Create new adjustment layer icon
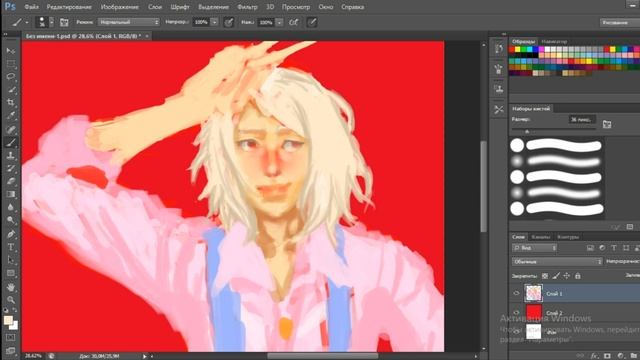Image resolution: width=640 pixels, height=360 pixels. tap(620, 356)
